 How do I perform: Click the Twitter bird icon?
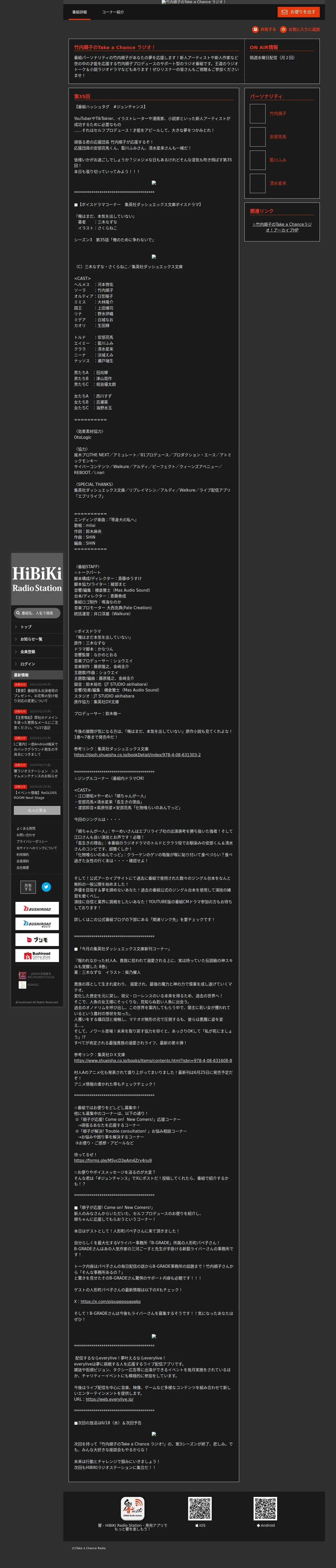[x=46, y=887]
